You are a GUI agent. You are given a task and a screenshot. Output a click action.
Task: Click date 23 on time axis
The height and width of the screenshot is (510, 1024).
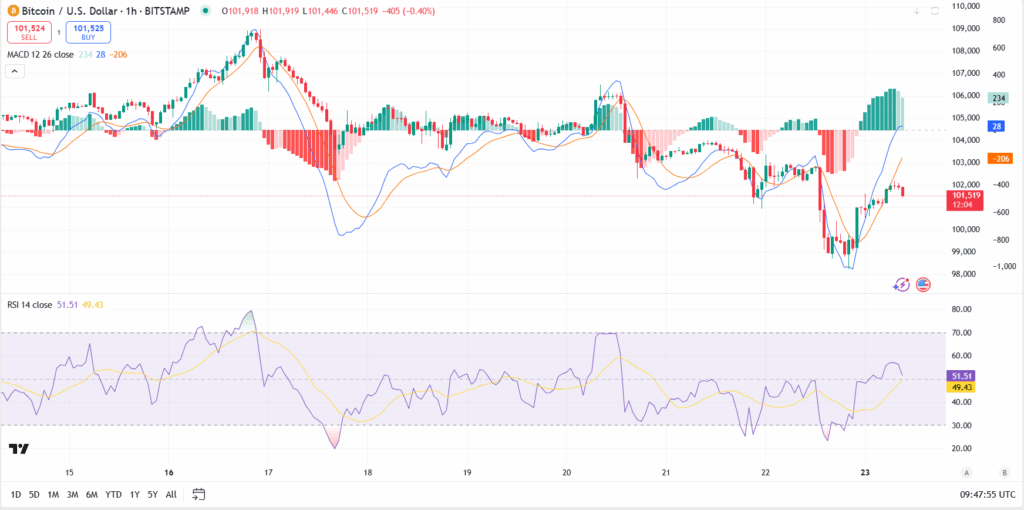pos(865,472)
